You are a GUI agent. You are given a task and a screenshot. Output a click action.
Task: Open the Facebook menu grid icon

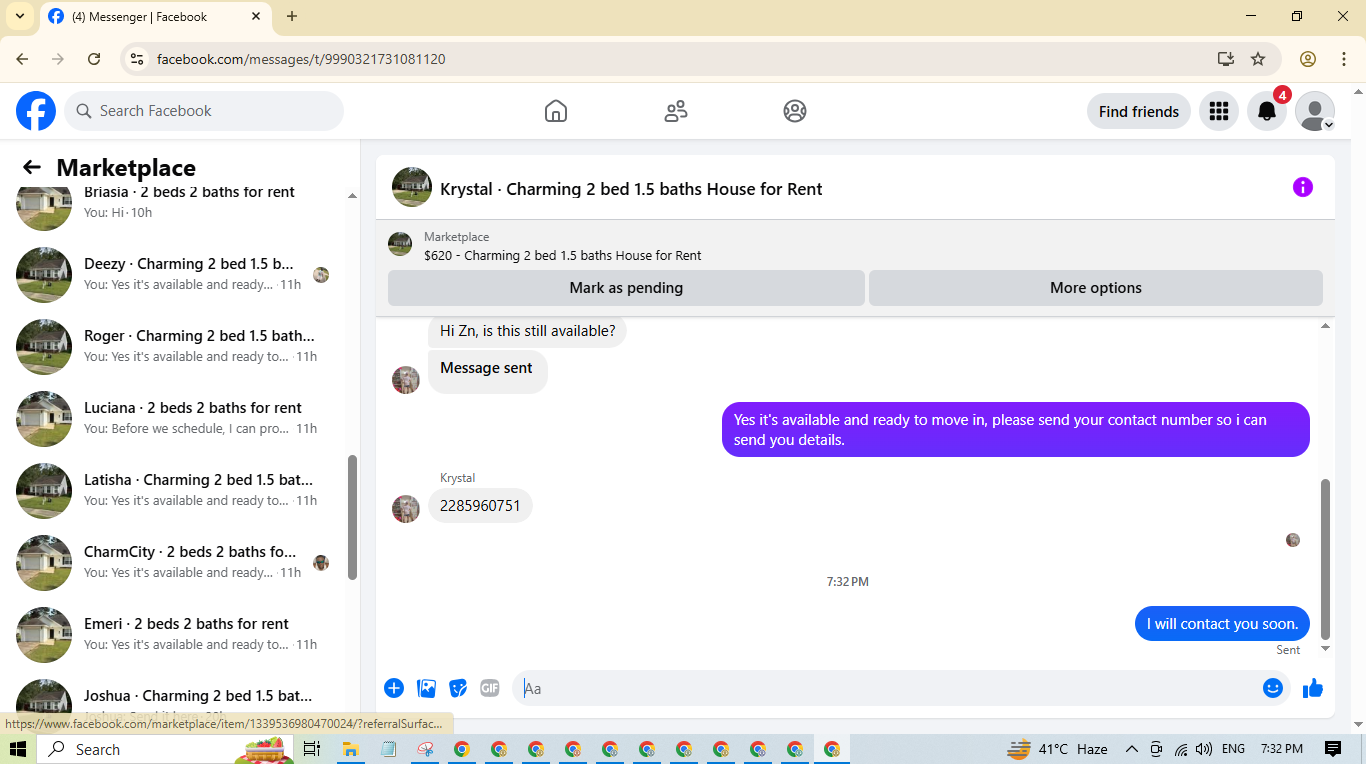pyautogui.click(x=1218, y=111)
